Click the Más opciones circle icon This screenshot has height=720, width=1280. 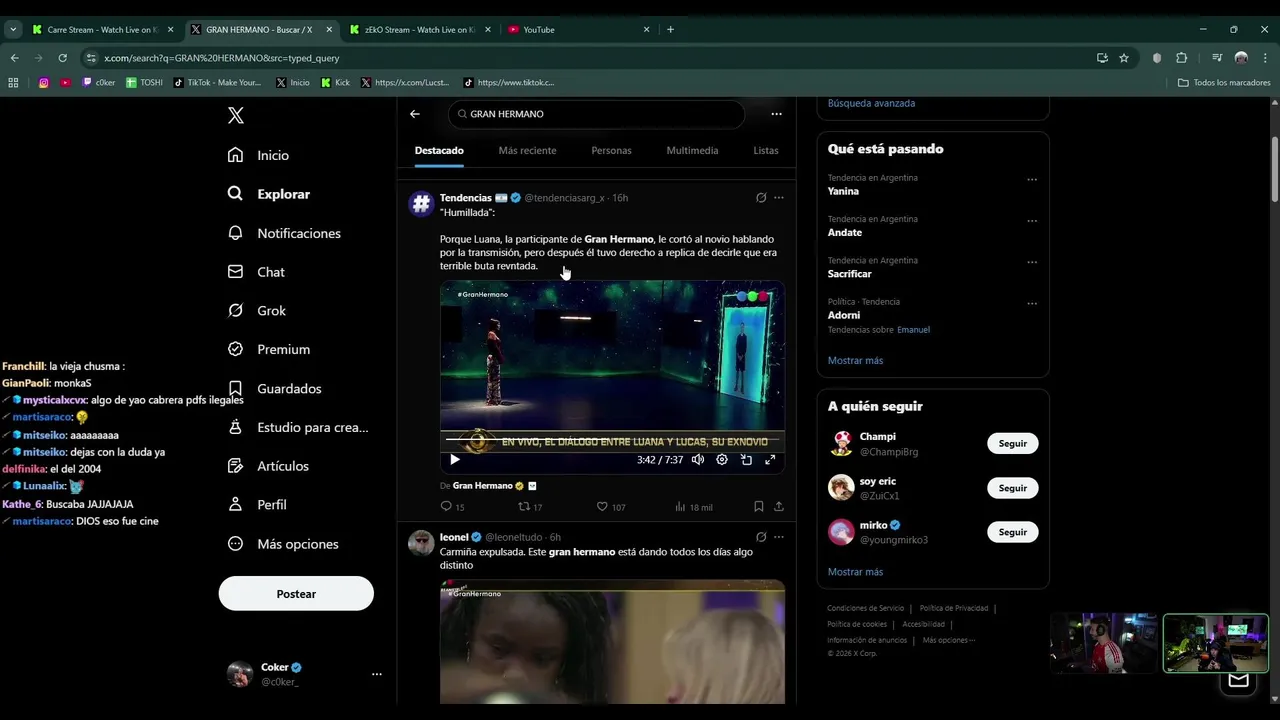(x=236, y=544)
